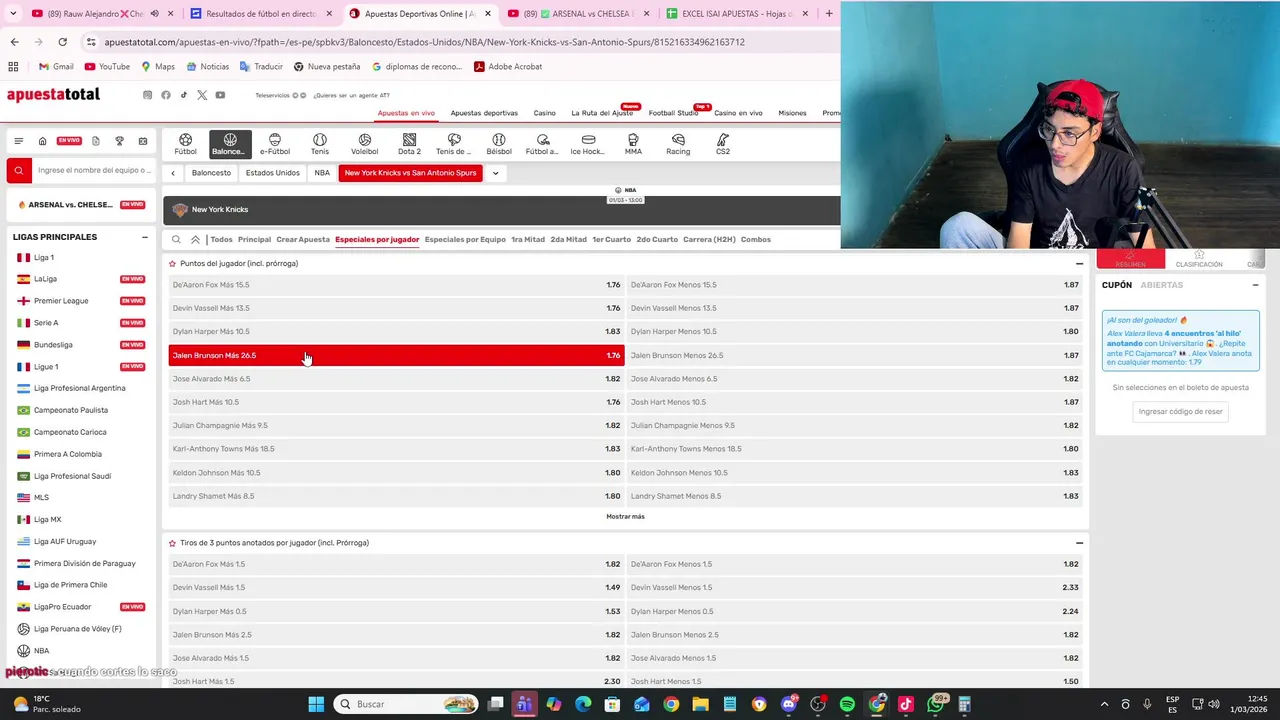Open the Tenis sport category
1280x720 pixels.
pyautogui.click(x=320, y=144)
